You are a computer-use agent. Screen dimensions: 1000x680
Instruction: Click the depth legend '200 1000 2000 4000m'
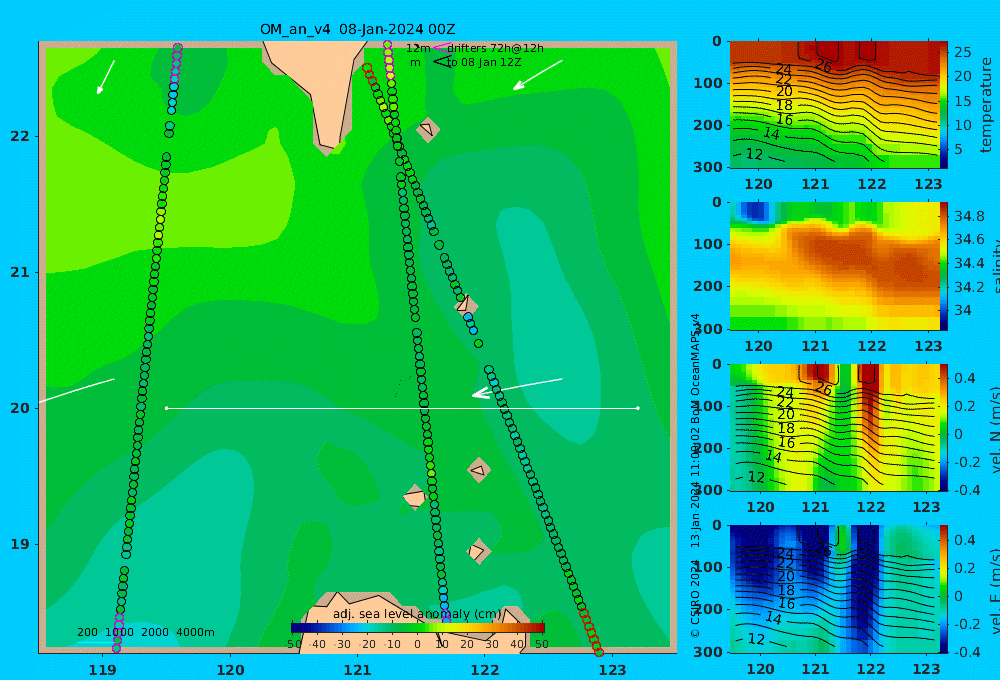click(145, 632)
